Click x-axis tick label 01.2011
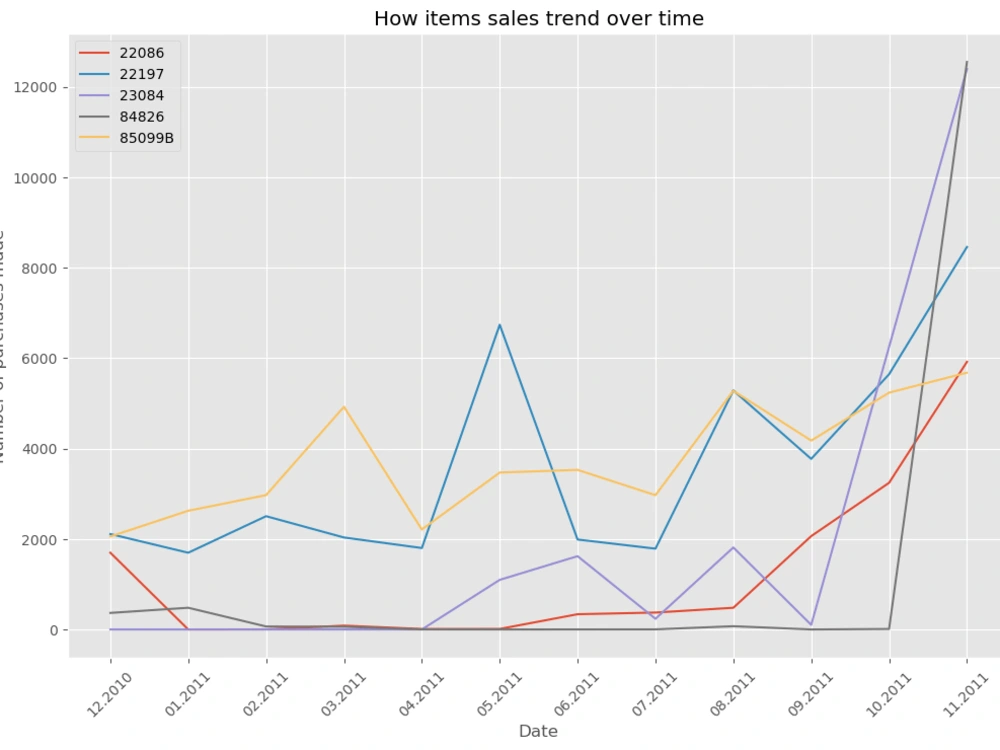Viewport: 1000px width, 750px height. [x=187, y=695]
